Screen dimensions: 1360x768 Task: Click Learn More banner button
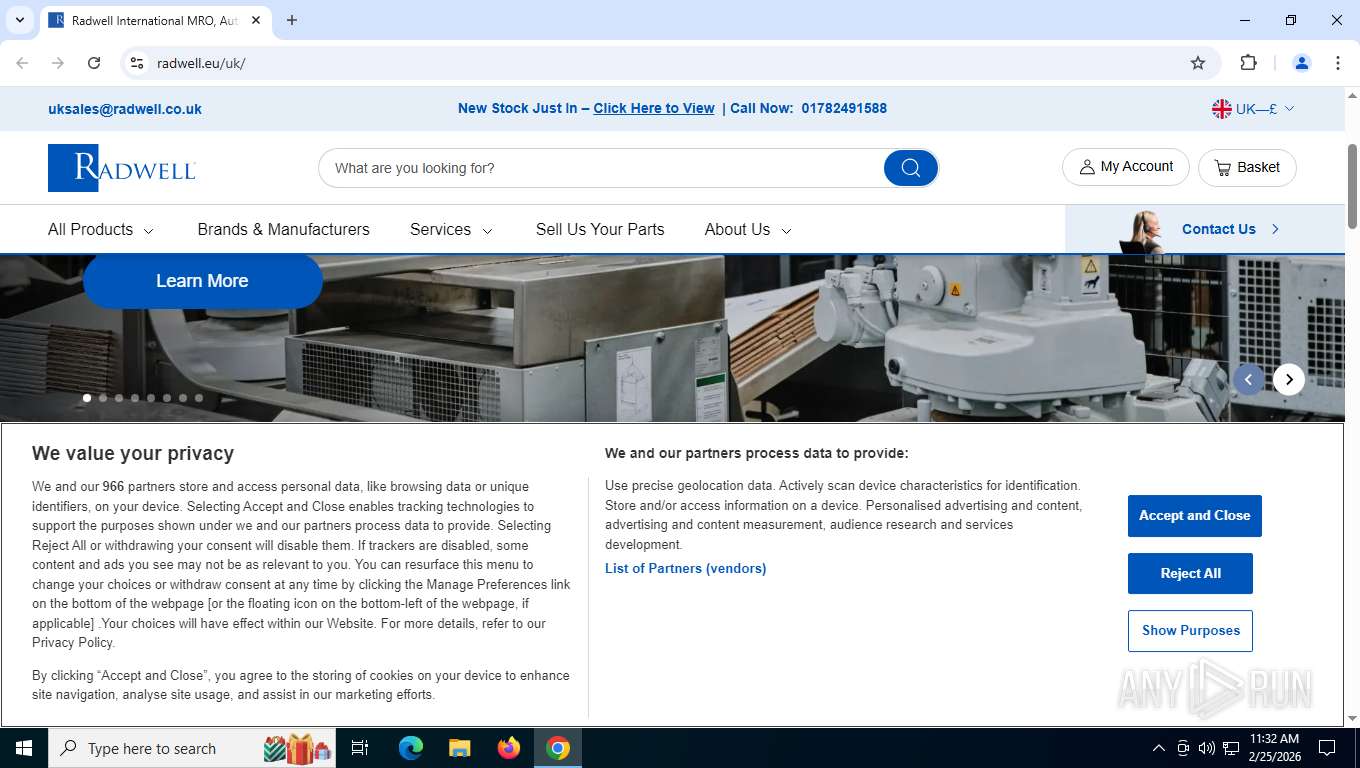point(202,281)
